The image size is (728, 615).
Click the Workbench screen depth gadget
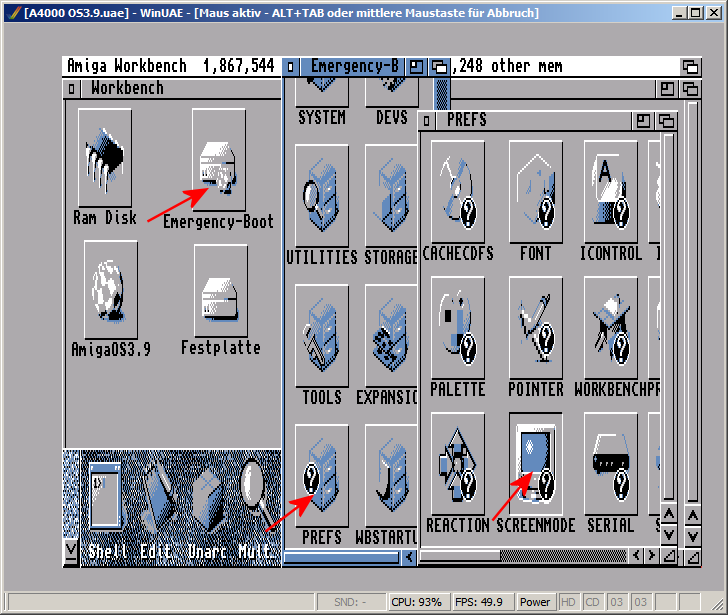pyautogui.click(x=690, y=67)
